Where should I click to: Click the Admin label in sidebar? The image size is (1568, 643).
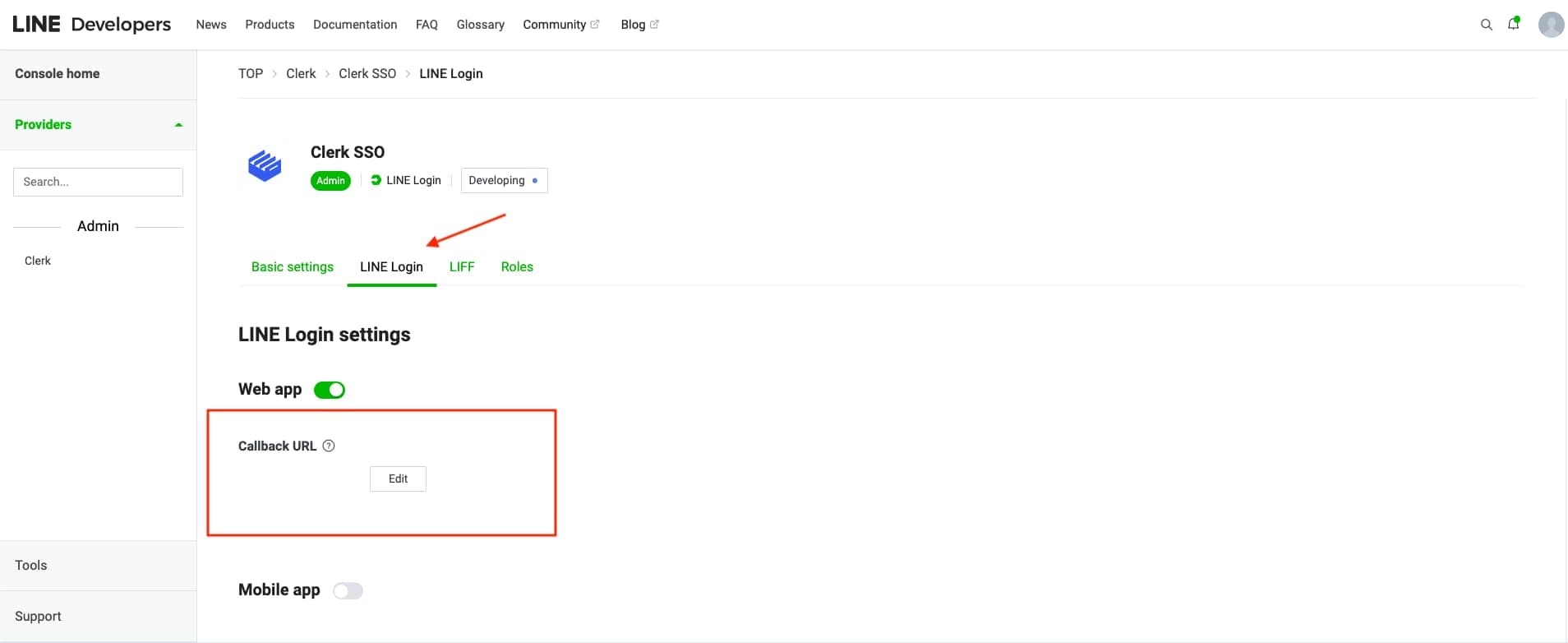pyautogui.click(x=98, y=226)
